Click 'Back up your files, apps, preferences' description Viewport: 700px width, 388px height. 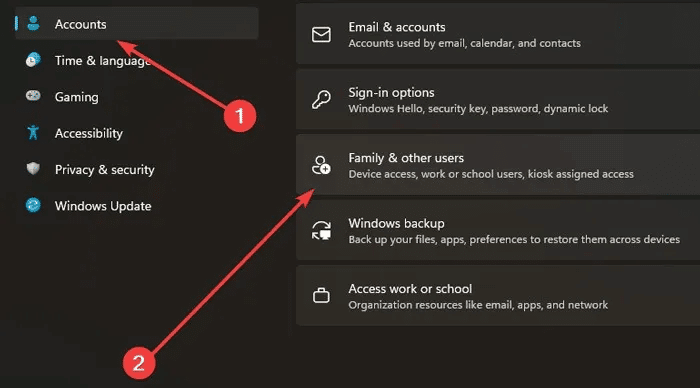pyautogui.click(x=514, y=239)
